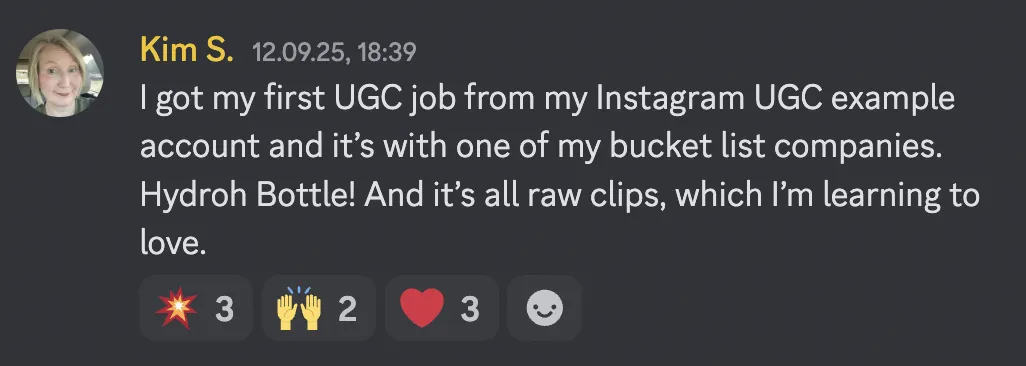Open Kim S.'s profile avatar
The image size is (1026, 366).
click(x=60, y=73)
